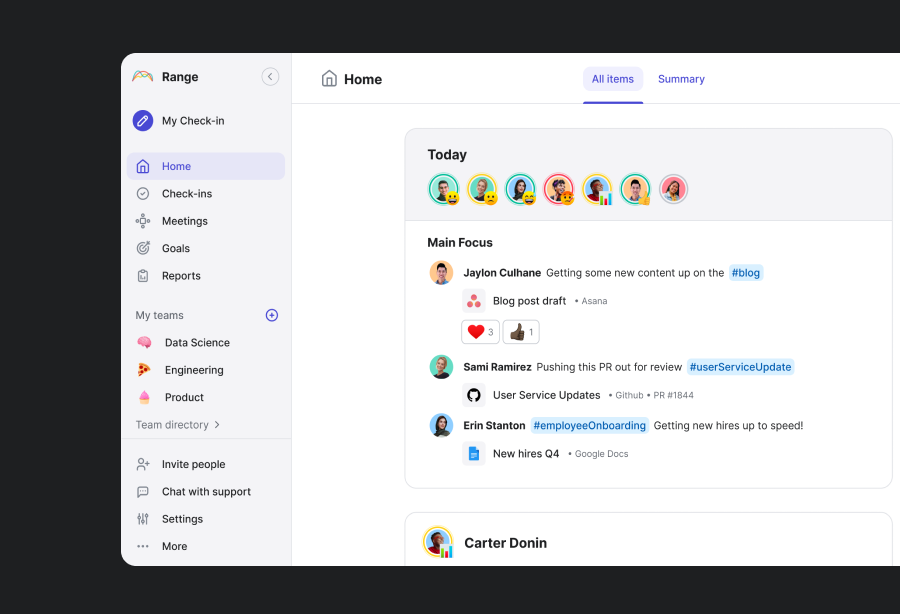Open the #userServiceUpdate tag link
900x614 pixels.
coord(740,367)
